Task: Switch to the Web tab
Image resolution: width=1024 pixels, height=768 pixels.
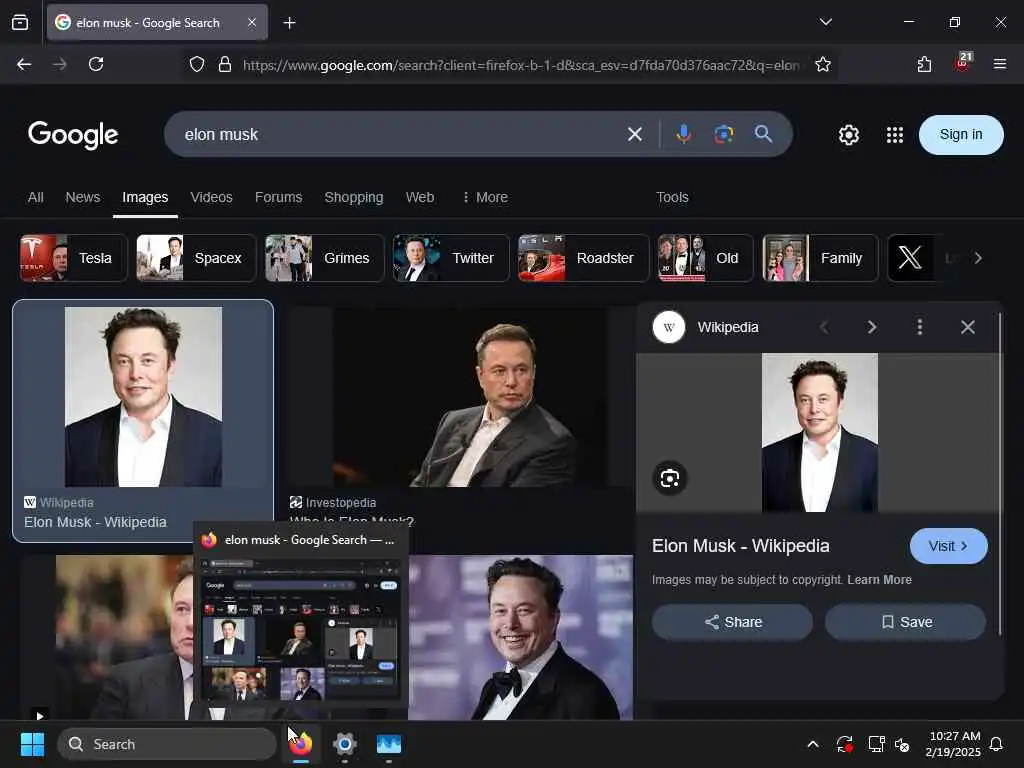Action: point(419,197)
